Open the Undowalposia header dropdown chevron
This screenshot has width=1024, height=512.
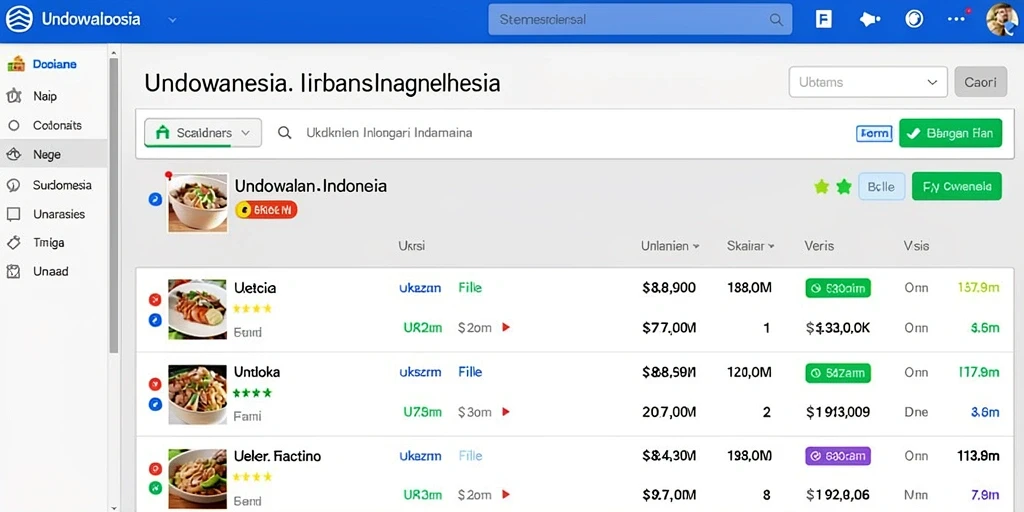[172, 20]
